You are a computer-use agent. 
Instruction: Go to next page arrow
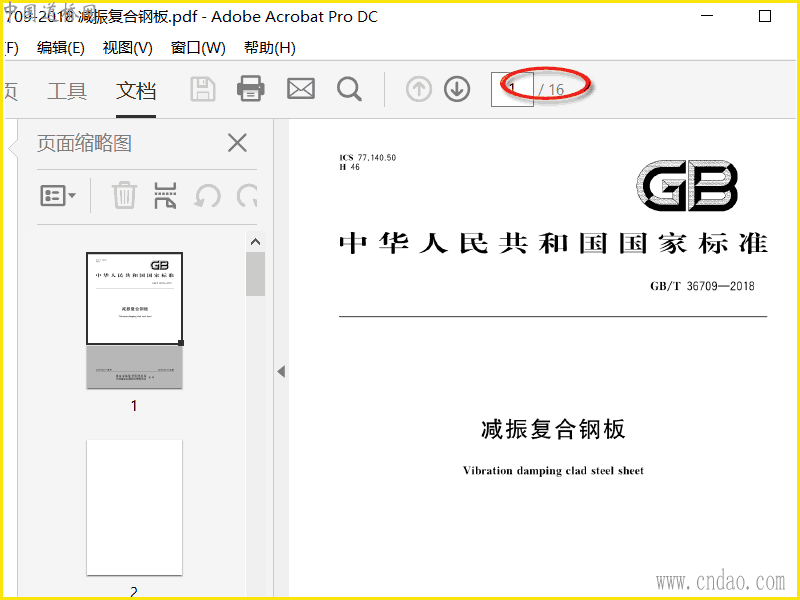pyautogui.click(x=457, y=89)
